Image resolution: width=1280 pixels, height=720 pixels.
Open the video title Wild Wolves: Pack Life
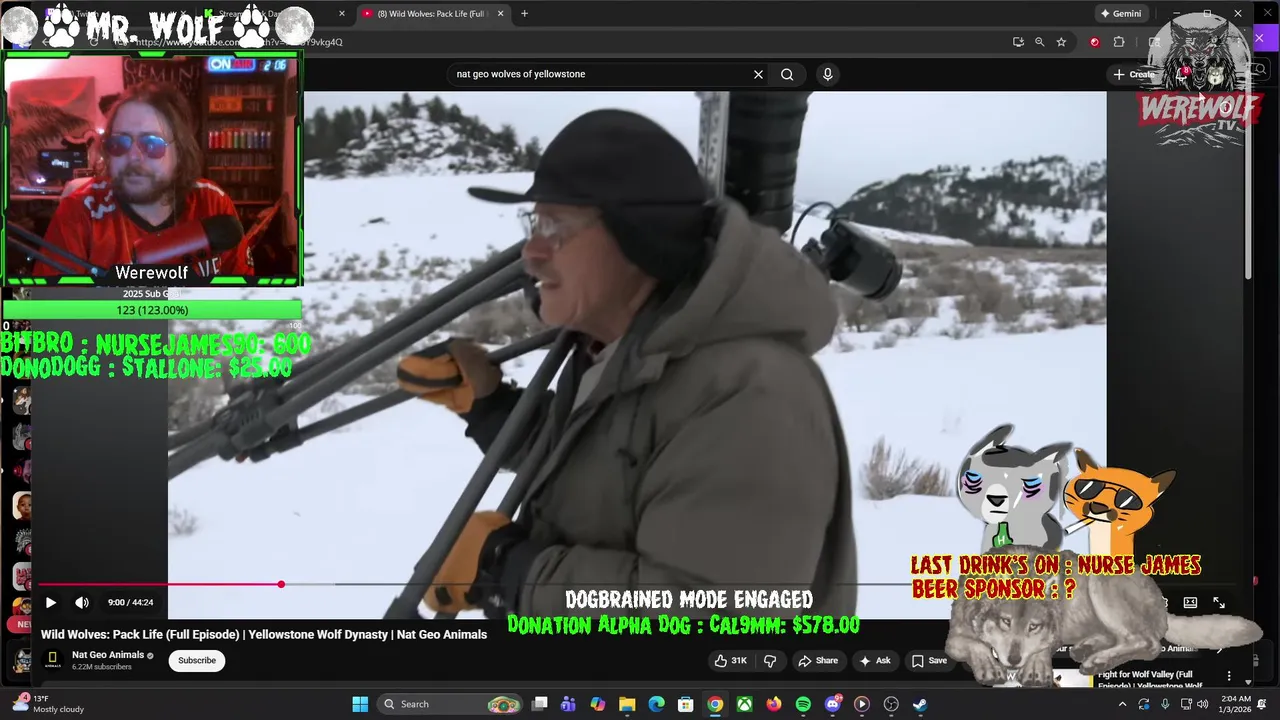coord(264,634)
